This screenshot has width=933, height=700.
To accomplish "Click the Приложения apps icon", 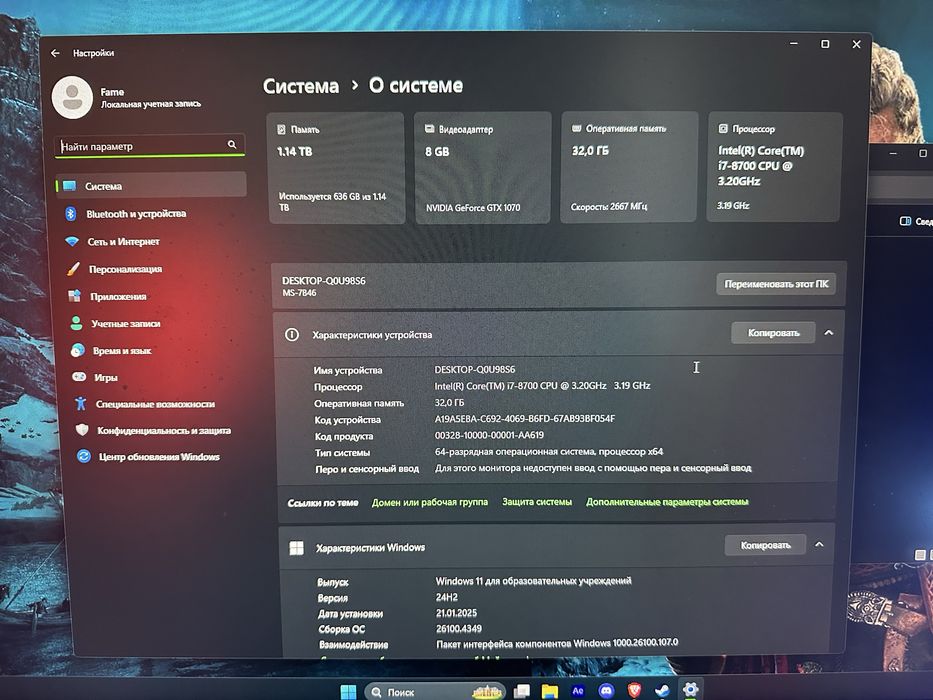I will point(74,296).
